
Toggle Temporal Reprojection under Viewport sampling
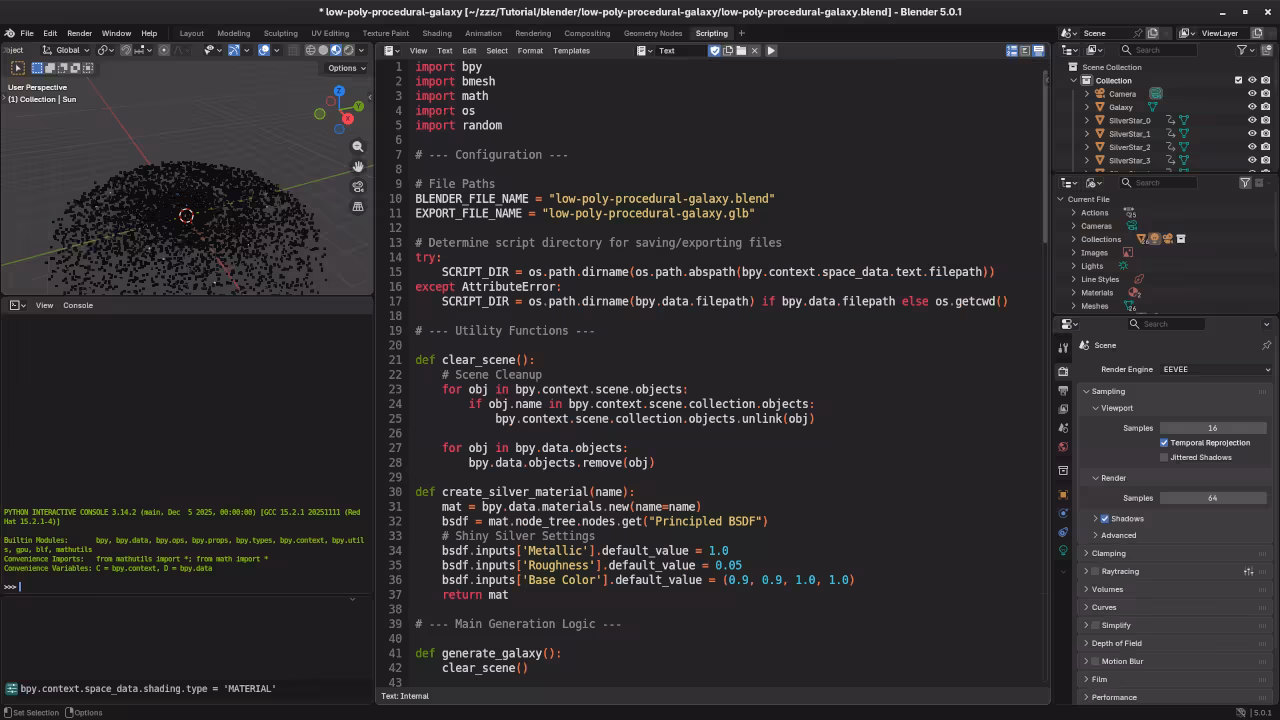[x=1165, y=442]
